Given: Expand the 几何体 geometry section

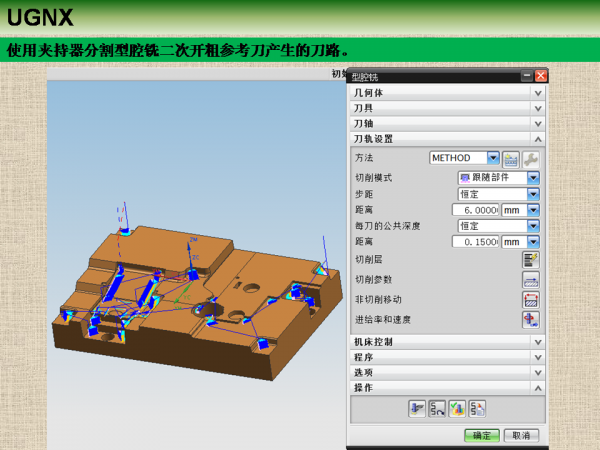Looking at the screenshot, I should coord(447,93).
